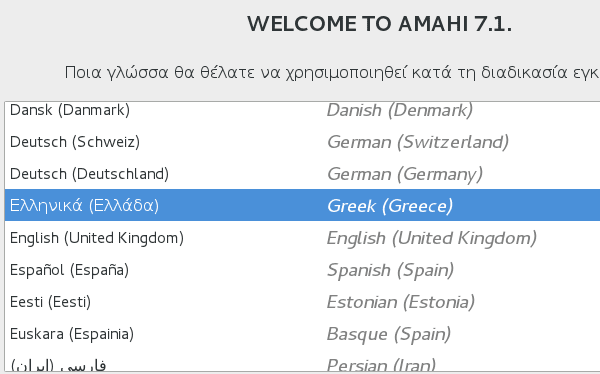Click the Greek (Greece) highlighted label

pyautogui.click(x=390, y=206)
